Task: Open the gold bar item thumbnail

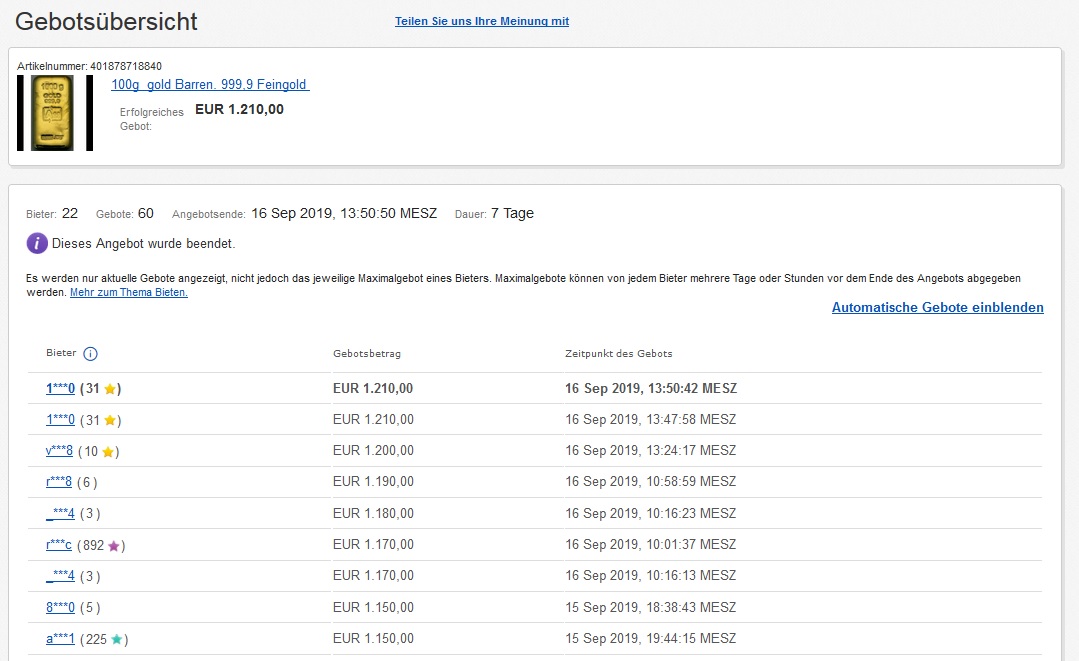Action: tap(55, 113)
